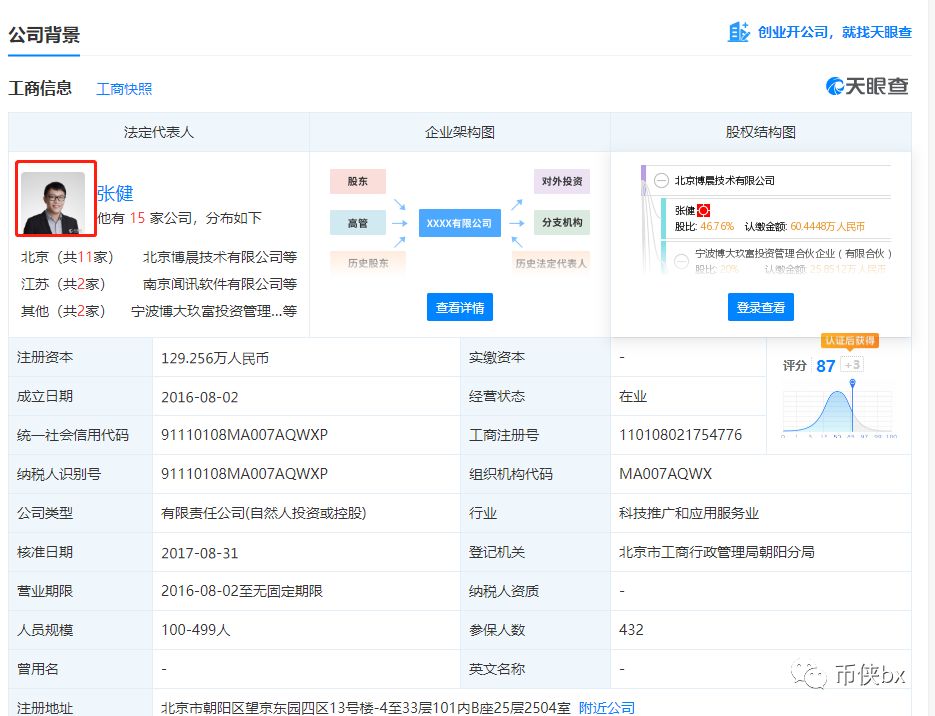Click the 天眼查 logo

[867, 86]
